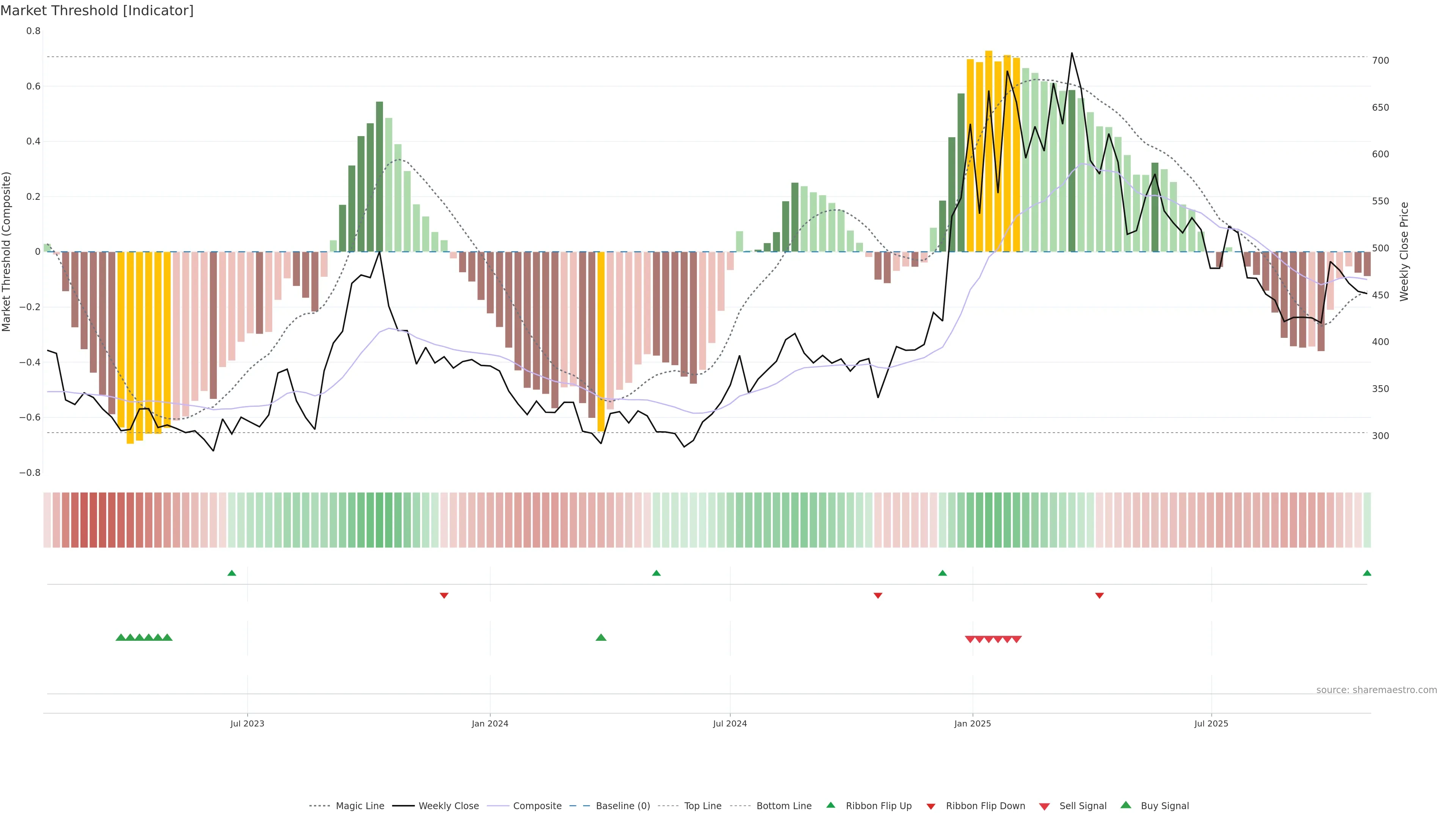Click the ribbon flip down marker before Jan 2024
The height and width of the screenshot is (819, 1456).
coord(444,595)
